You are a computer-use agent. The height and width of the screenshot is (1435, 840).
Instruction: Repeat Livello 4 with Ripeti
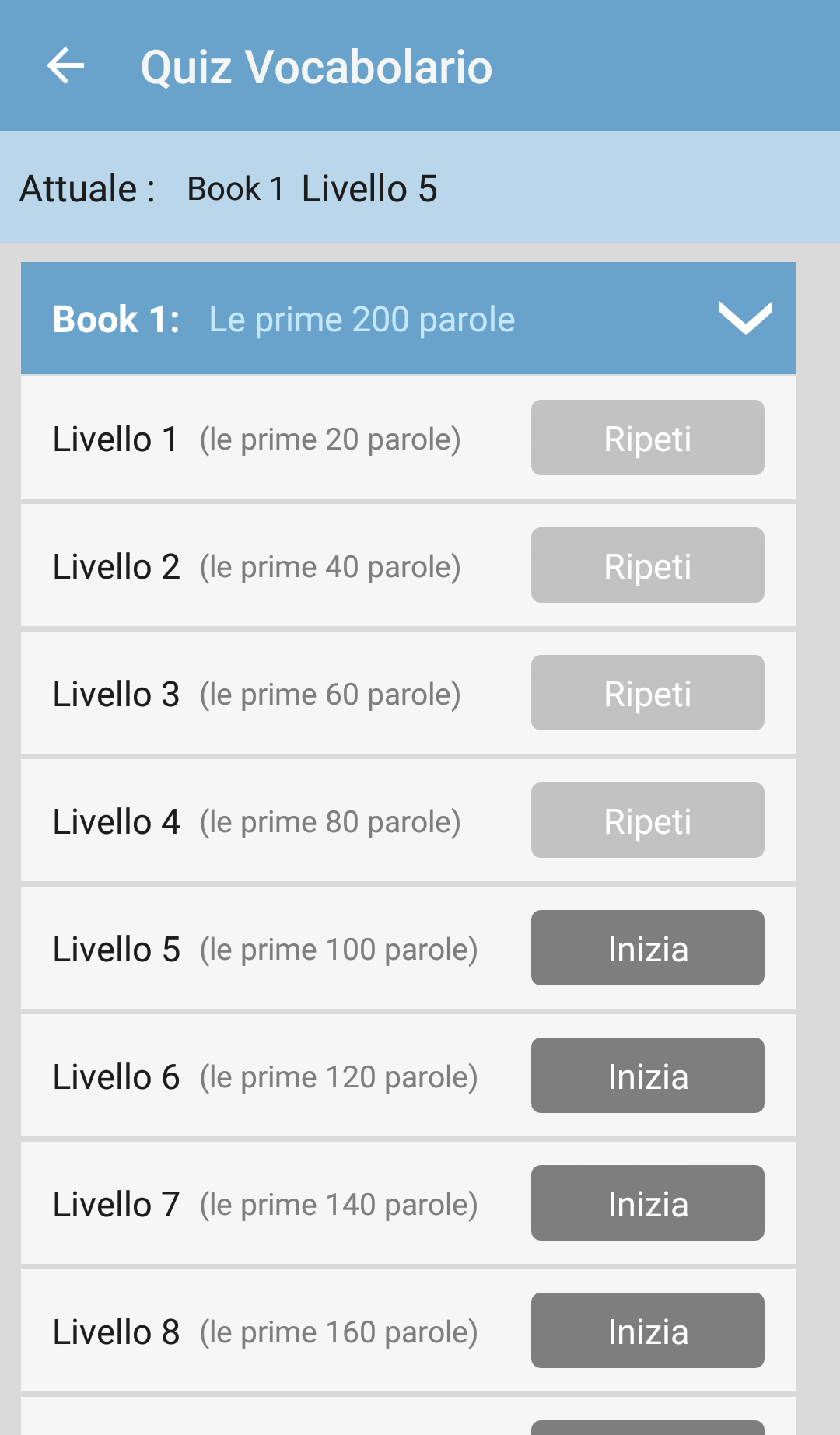click(647, 821)
